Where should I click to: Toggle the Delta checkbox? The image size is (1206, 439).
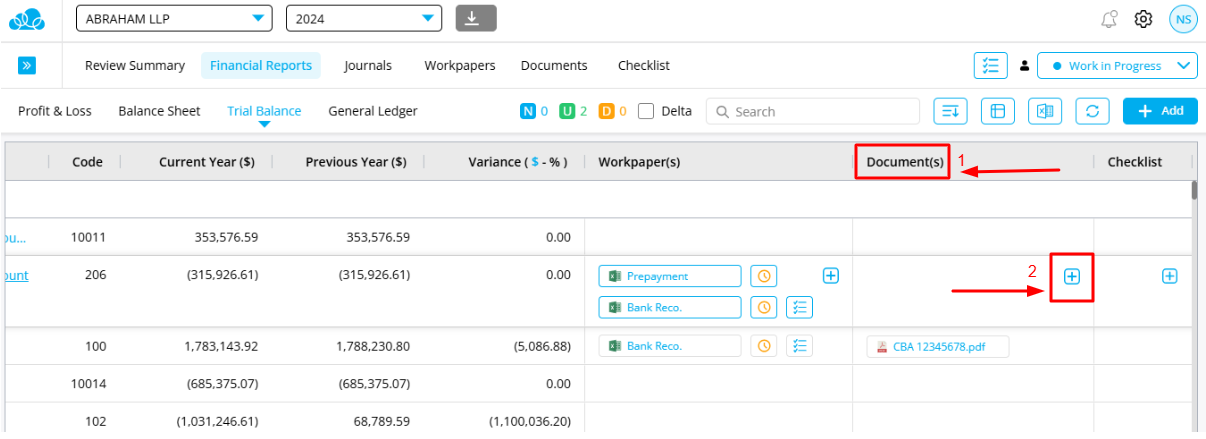coord(646,111)
